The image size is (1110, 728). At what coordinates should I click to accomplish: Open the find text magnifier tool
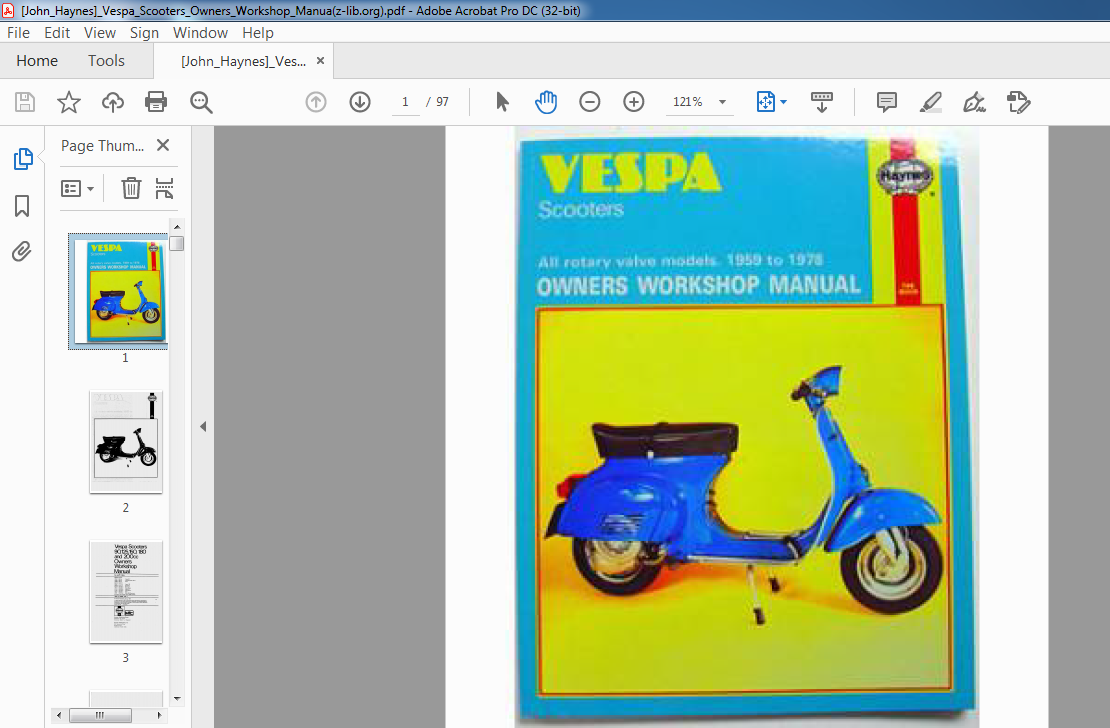click(201, 102)
